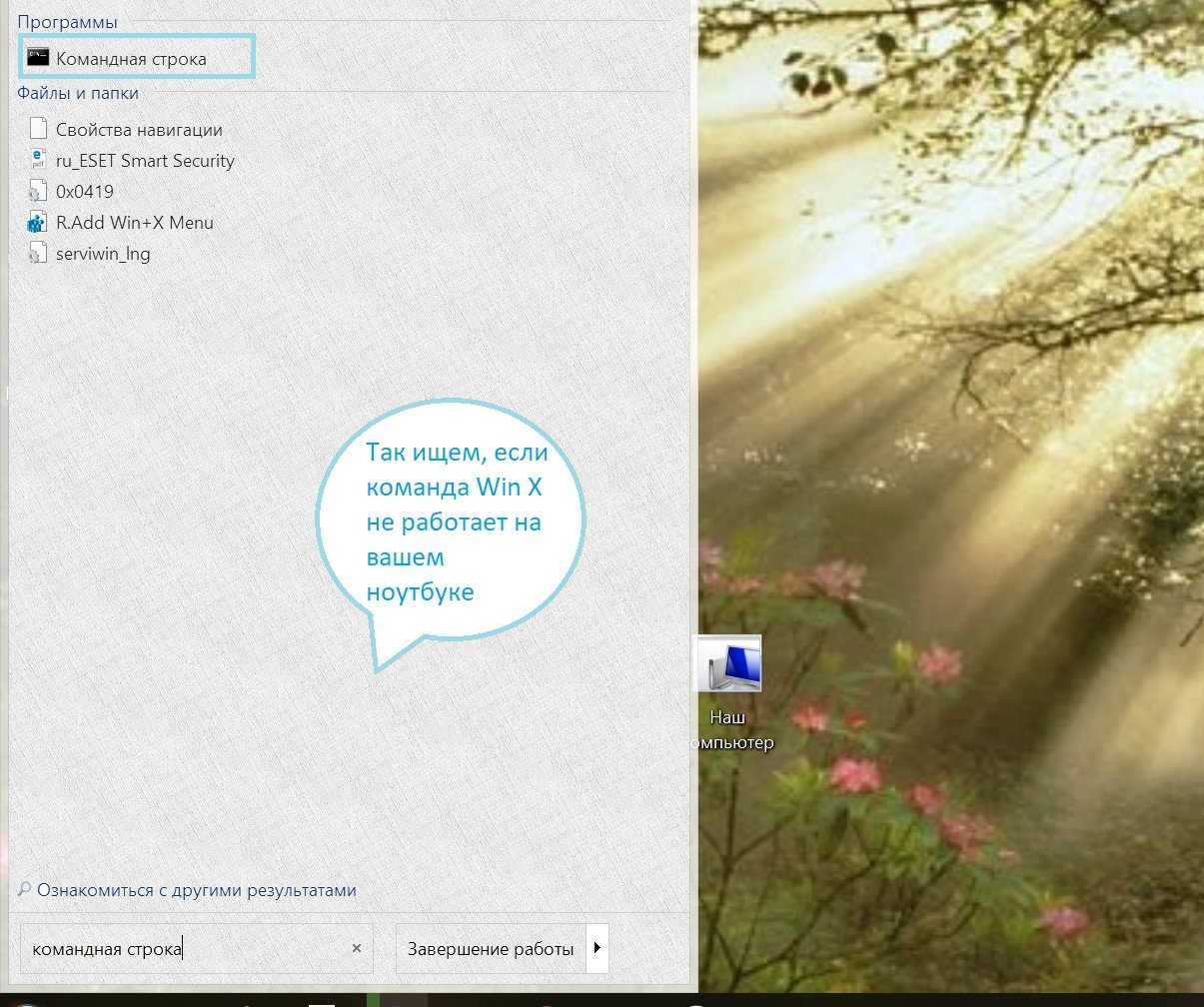Open Ознакомиться с другими результатами link
This screenshot has width=1204, height=1007.
tap(196, 890)
